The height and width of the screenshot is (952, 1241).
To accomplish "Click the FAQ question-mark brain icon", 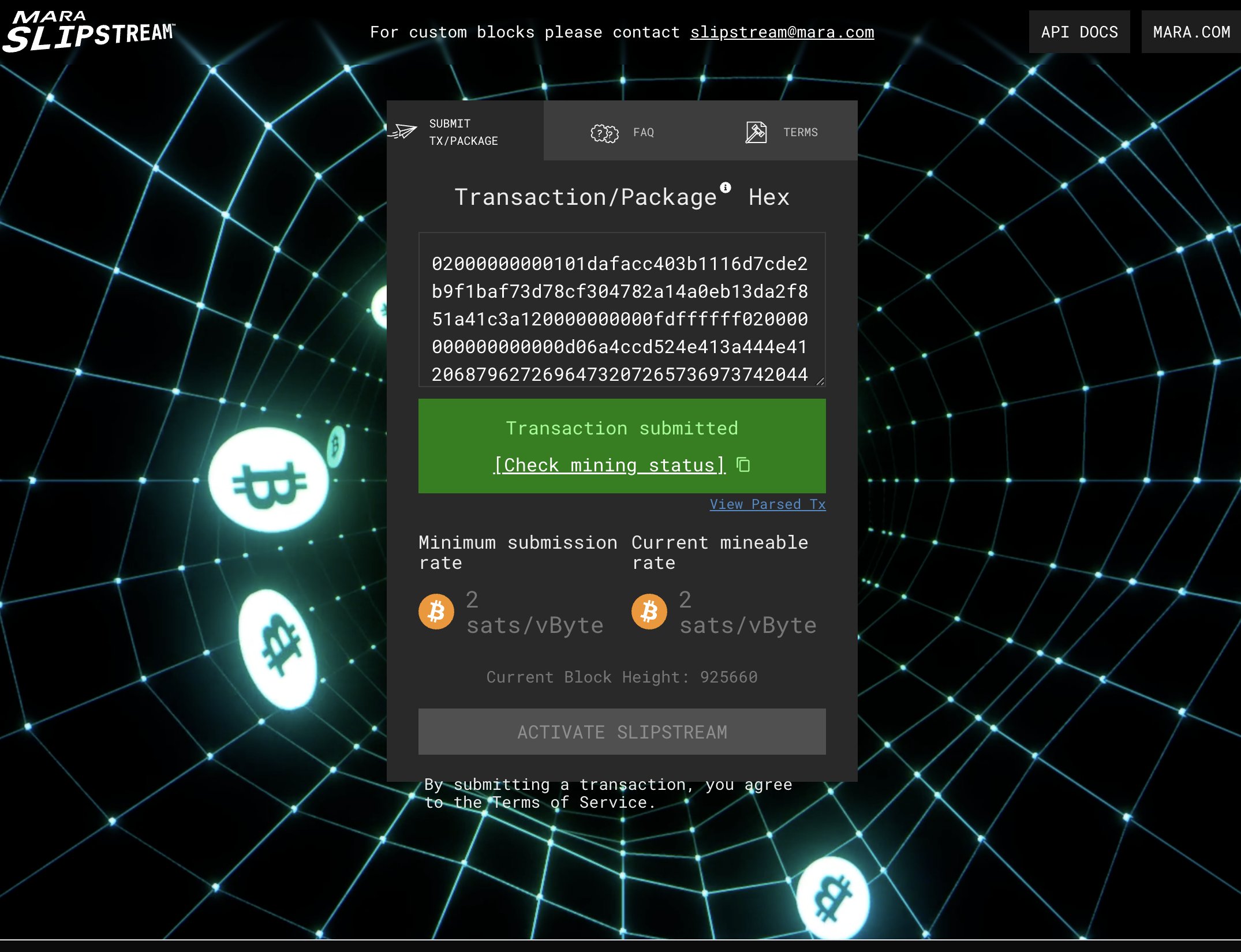I will [x=604, y=133].
